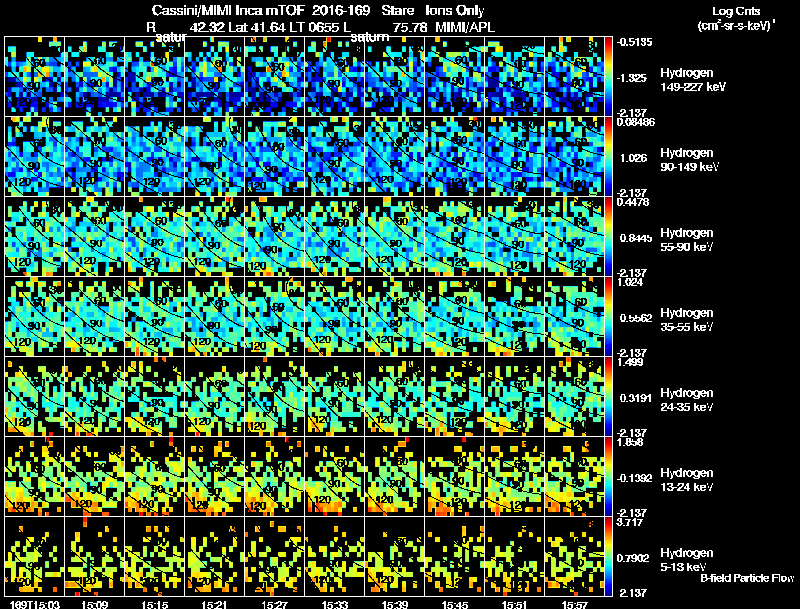The width and height of the screenshot is (800, 609).
Task: Click the colorbar tick value '0.4478'
Action: (x=633, y=202)
